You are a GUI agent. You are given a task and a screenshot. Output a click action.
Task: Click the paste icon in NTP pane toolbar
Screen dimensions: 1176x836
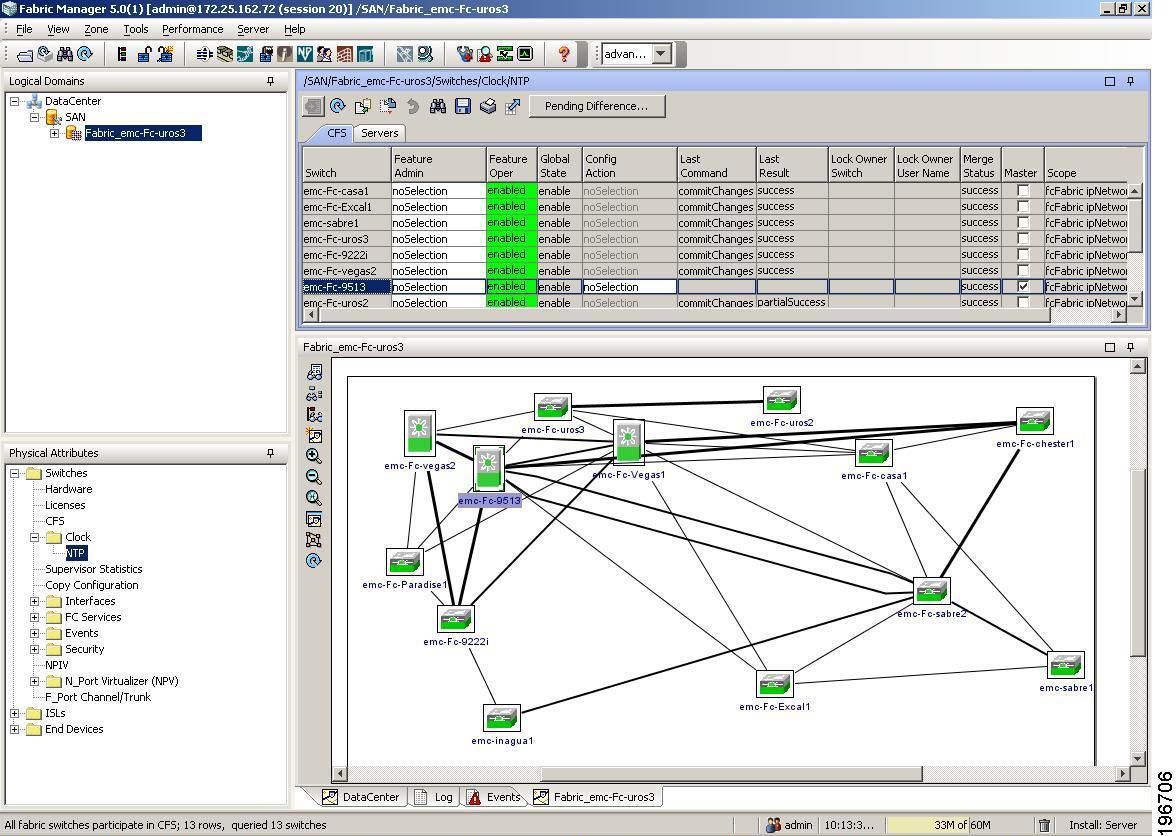coord(388,106)
